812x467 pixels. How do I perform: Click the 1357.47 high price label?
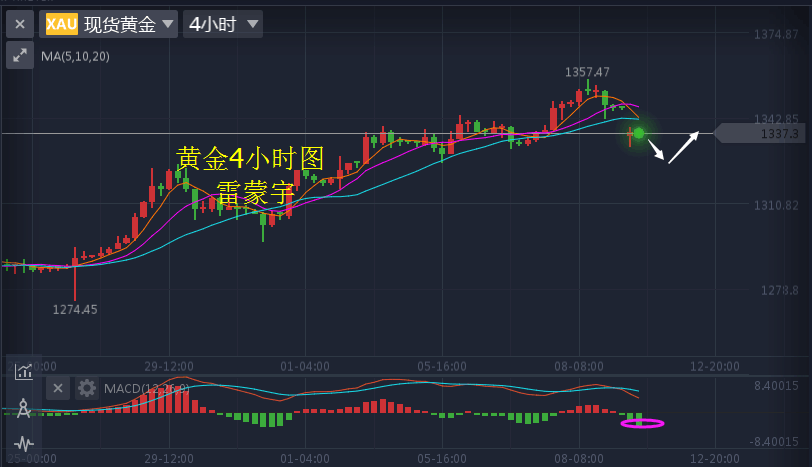tap(587, 72)
